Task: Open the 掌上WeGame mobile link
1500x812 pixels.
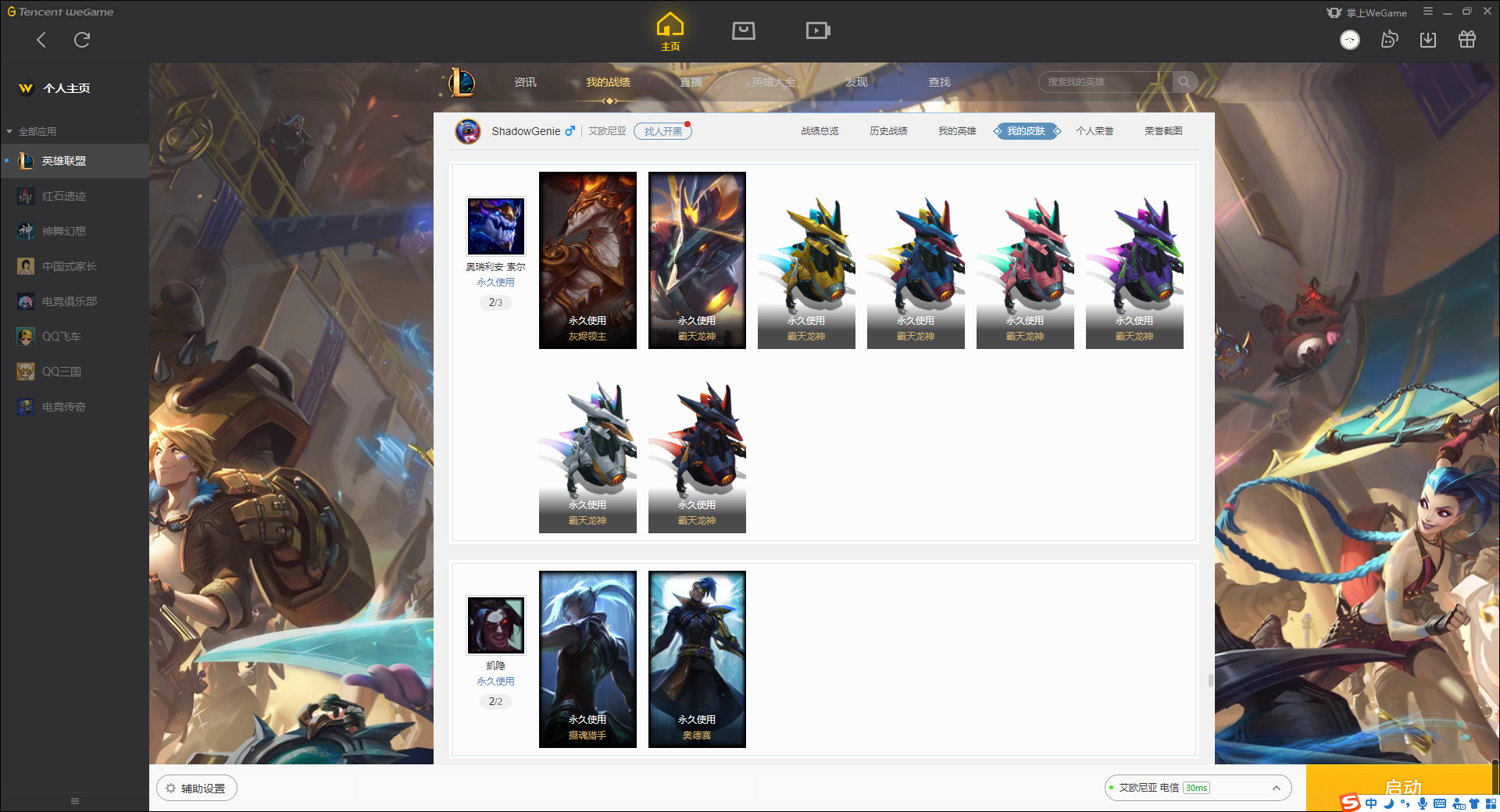Action: (x=1367, y=12)
